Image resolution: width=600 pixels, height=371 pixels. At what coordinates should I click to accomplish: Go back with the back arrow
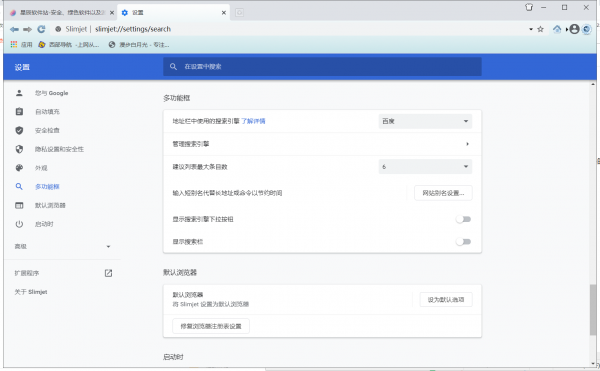(14, 29)
